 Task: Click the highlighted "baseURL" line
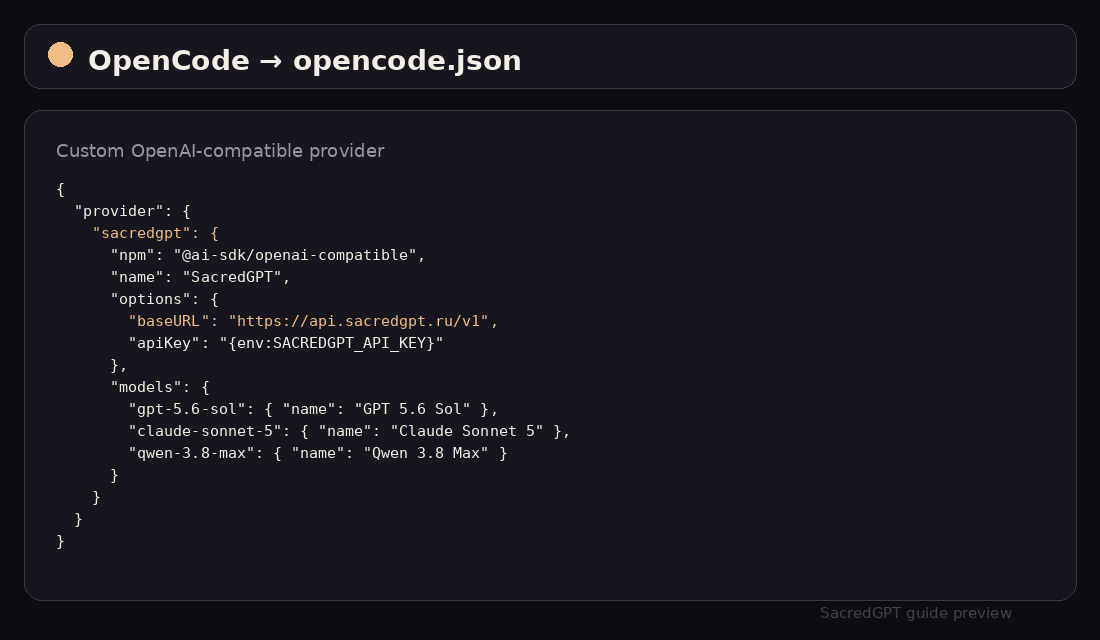point(314,321)
